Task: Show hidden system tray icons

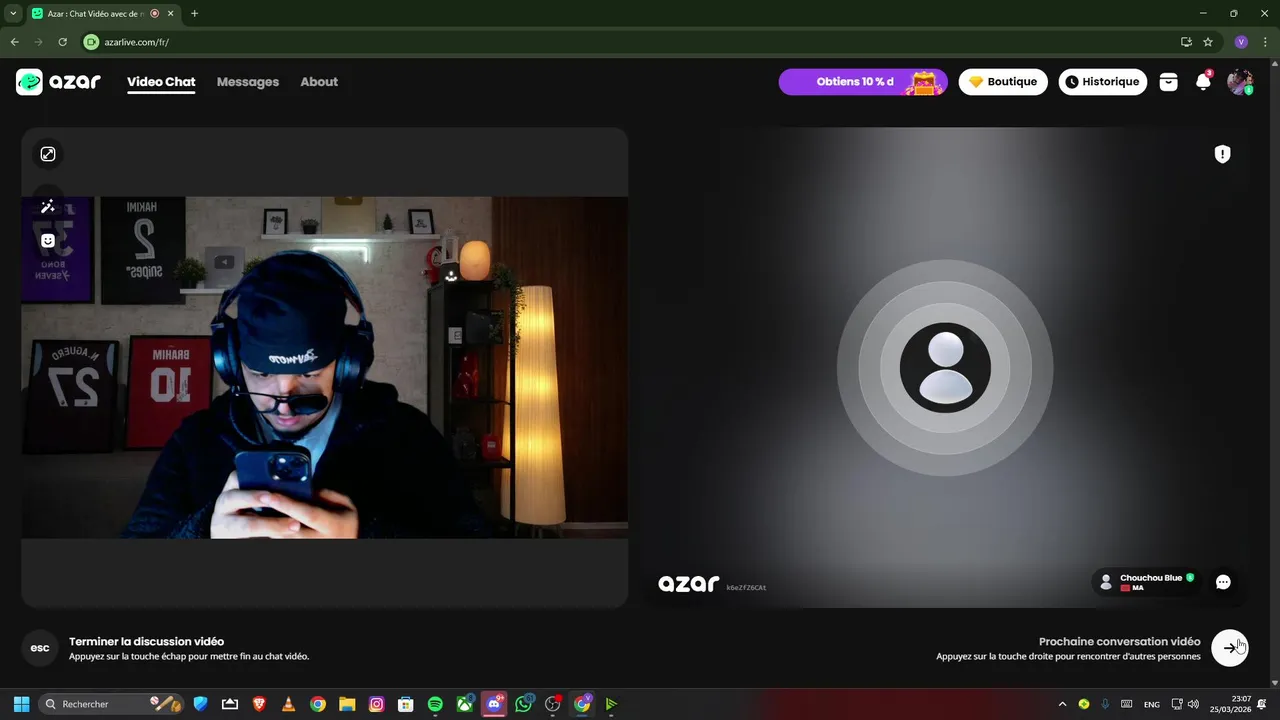Action: [1062, 704]
